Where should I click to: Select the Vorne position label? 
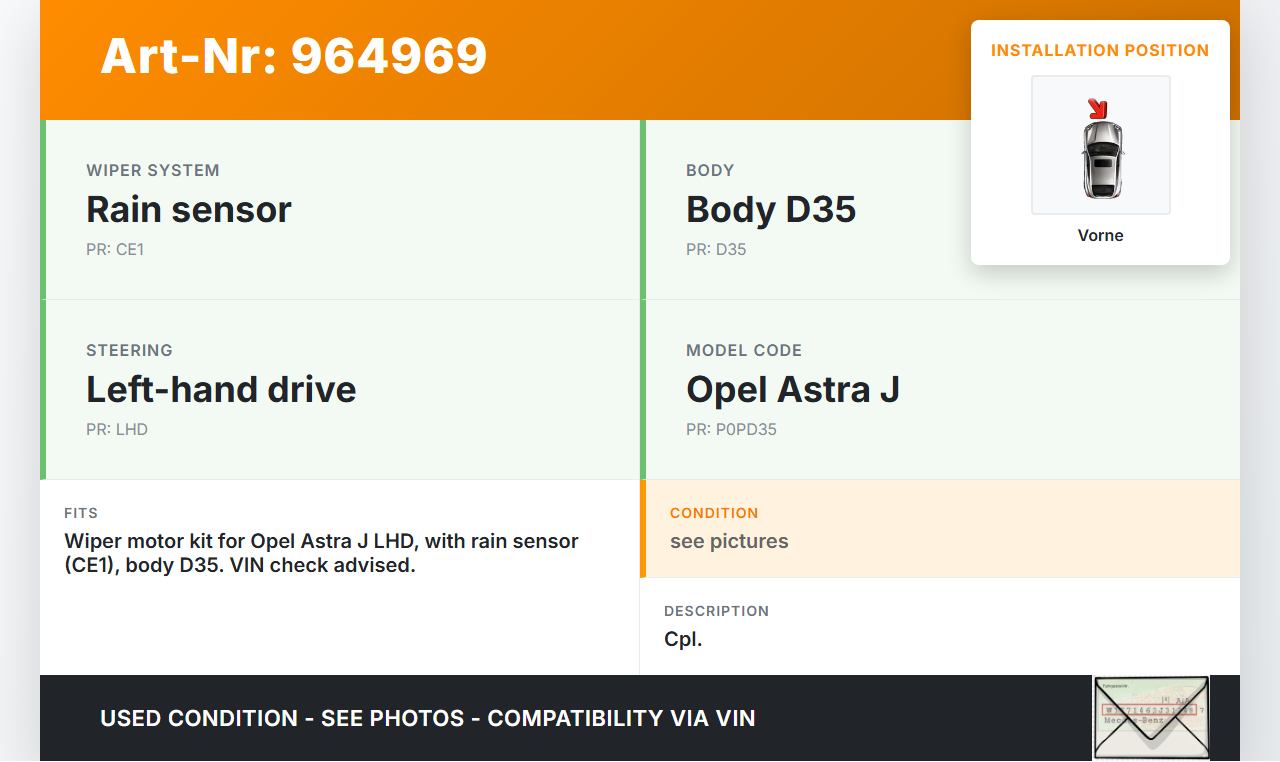coord(1100,235)
